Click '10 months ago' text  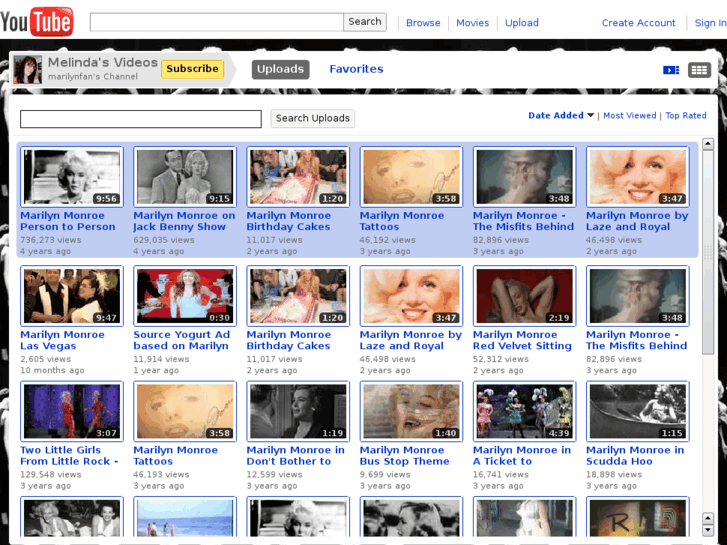tap(52, 371)
